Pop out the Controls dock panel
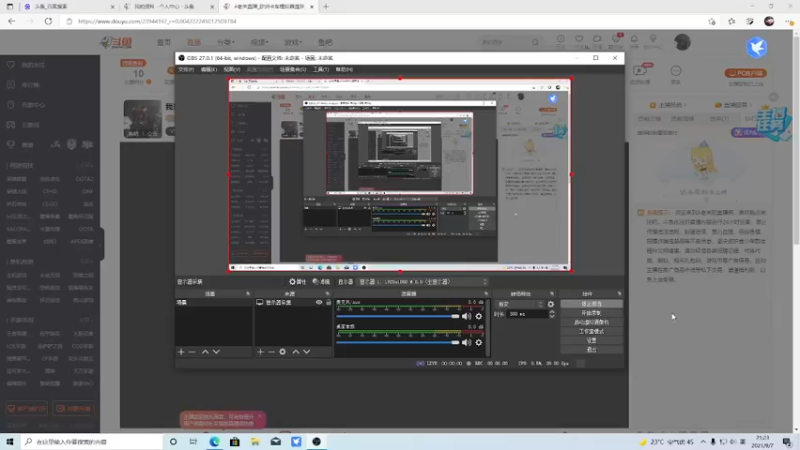 tap(619, 294)
